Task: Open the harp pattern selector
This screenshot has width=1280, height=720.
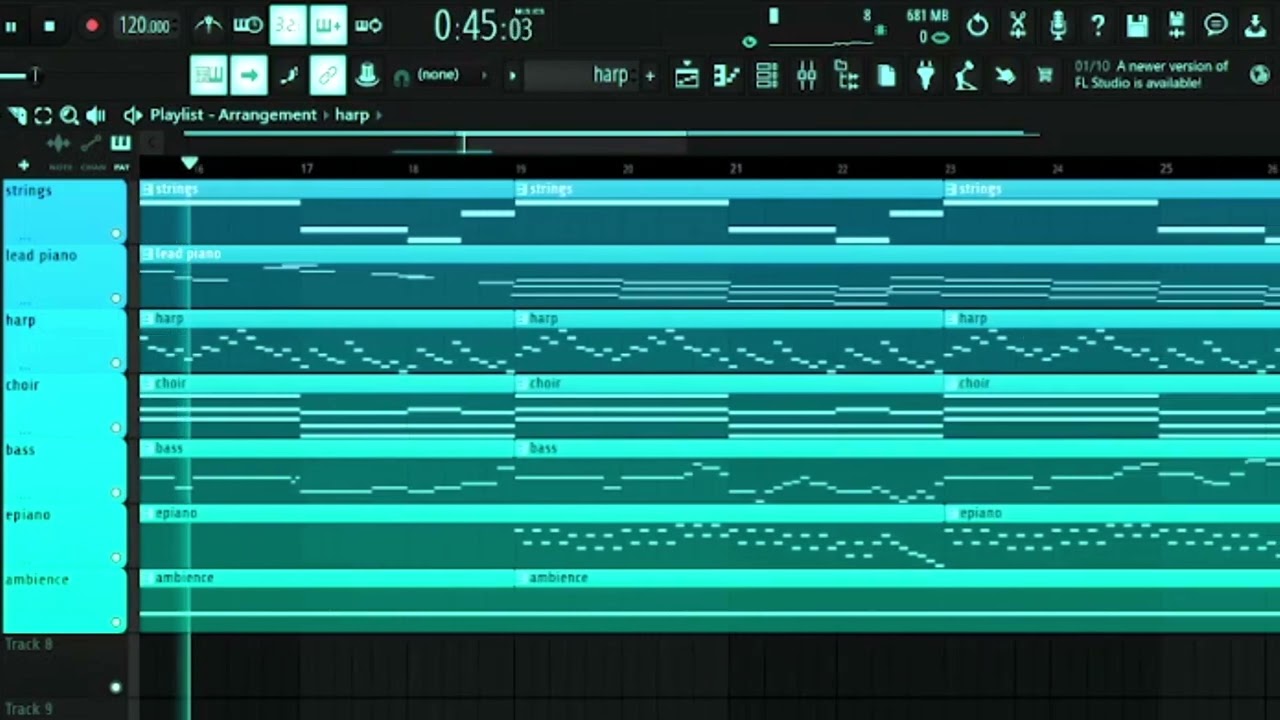Action: click(x=583, y=75)
